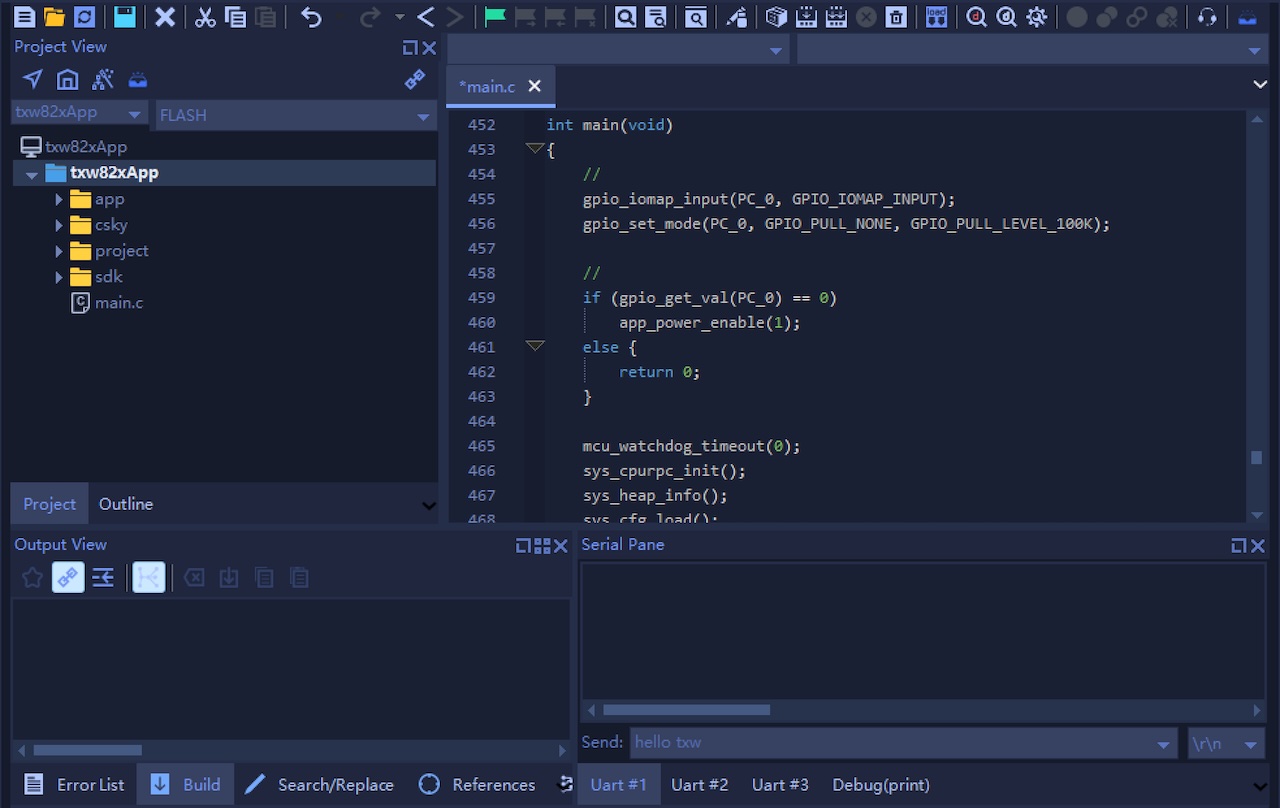Click the headset support icon
This screenshot has height=808, width=1280.
click(1207, 17)
